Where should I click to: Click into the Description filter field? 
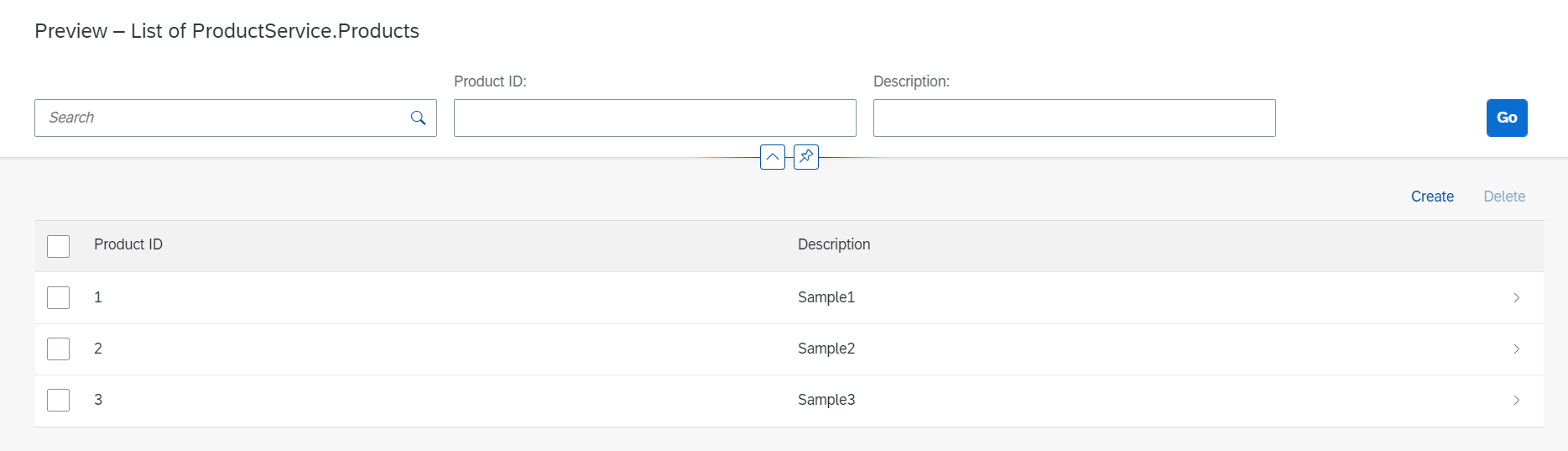(1074, 118)
